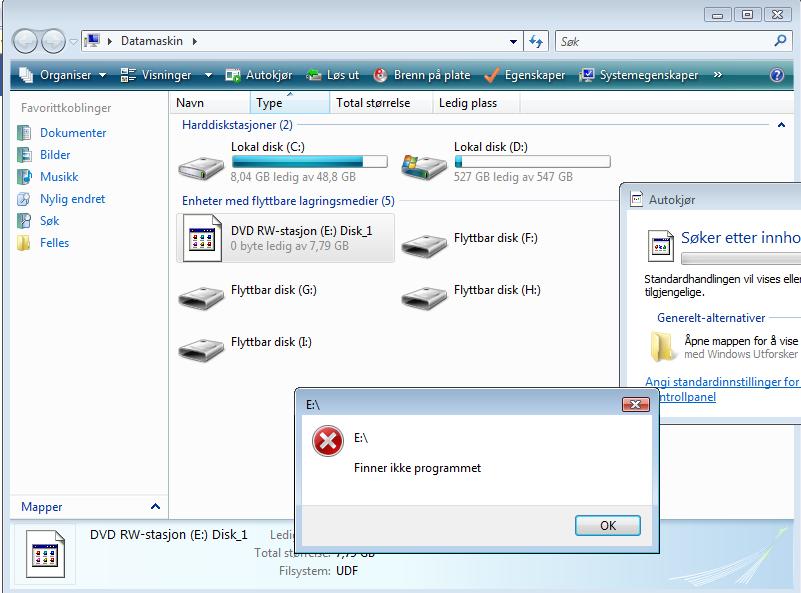
Task: Sort by Ledig plass column header
Action: click(x=476, y=103)
